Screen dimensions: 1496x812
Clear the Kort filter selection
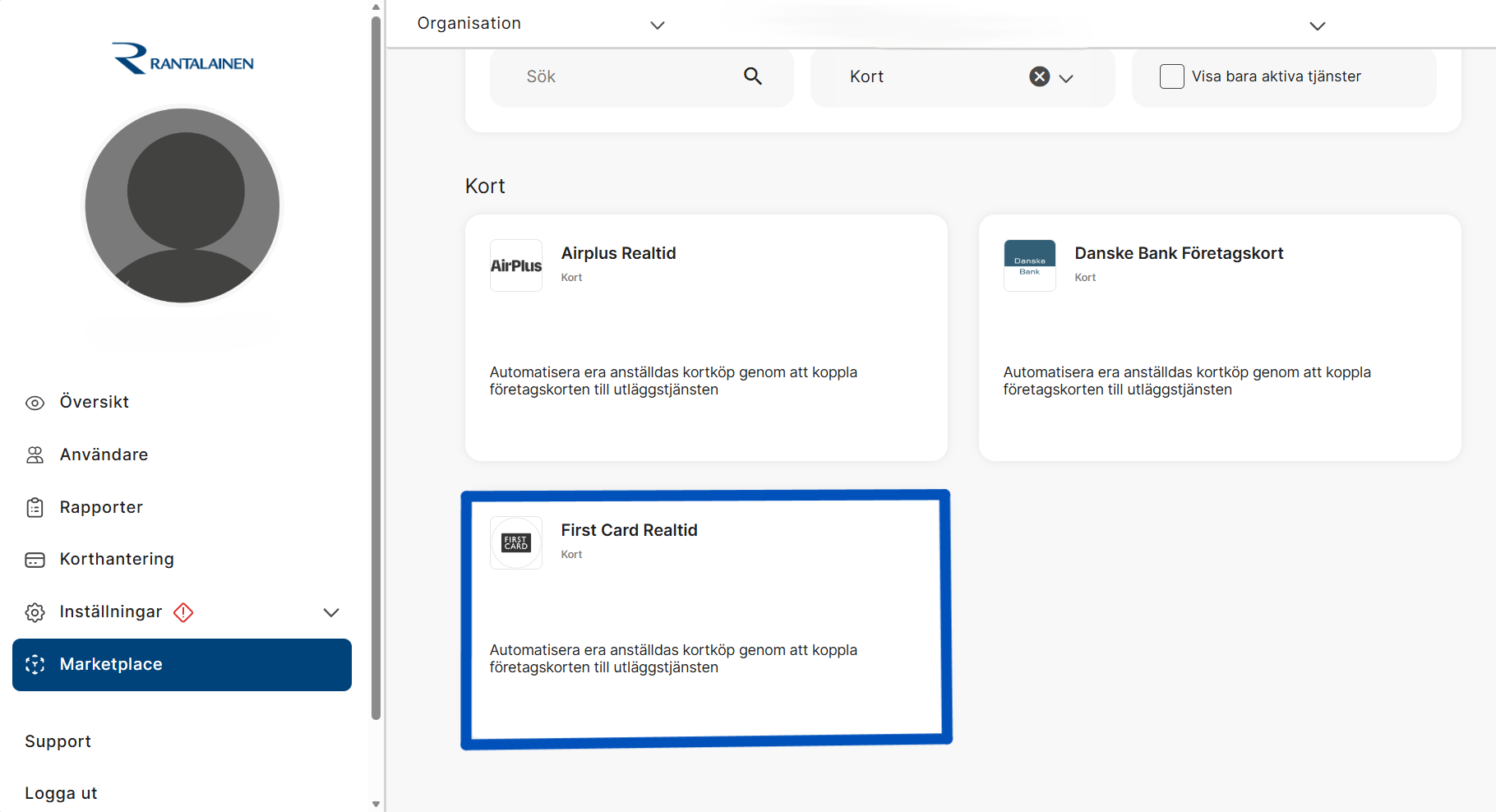click(x=1040, y=76)
